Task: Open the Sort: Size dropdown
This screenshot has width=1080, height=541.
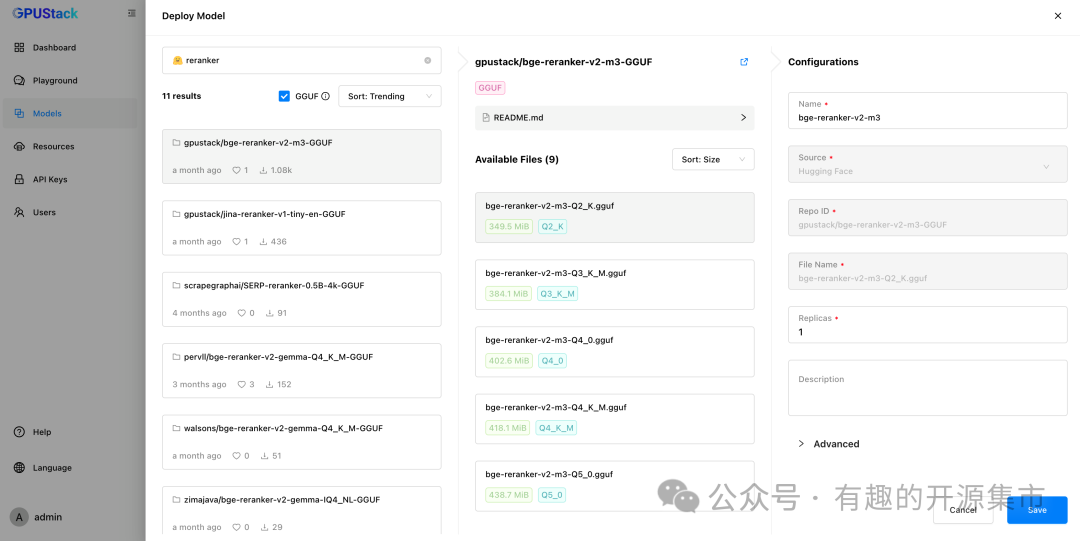Action: point(713,159)
